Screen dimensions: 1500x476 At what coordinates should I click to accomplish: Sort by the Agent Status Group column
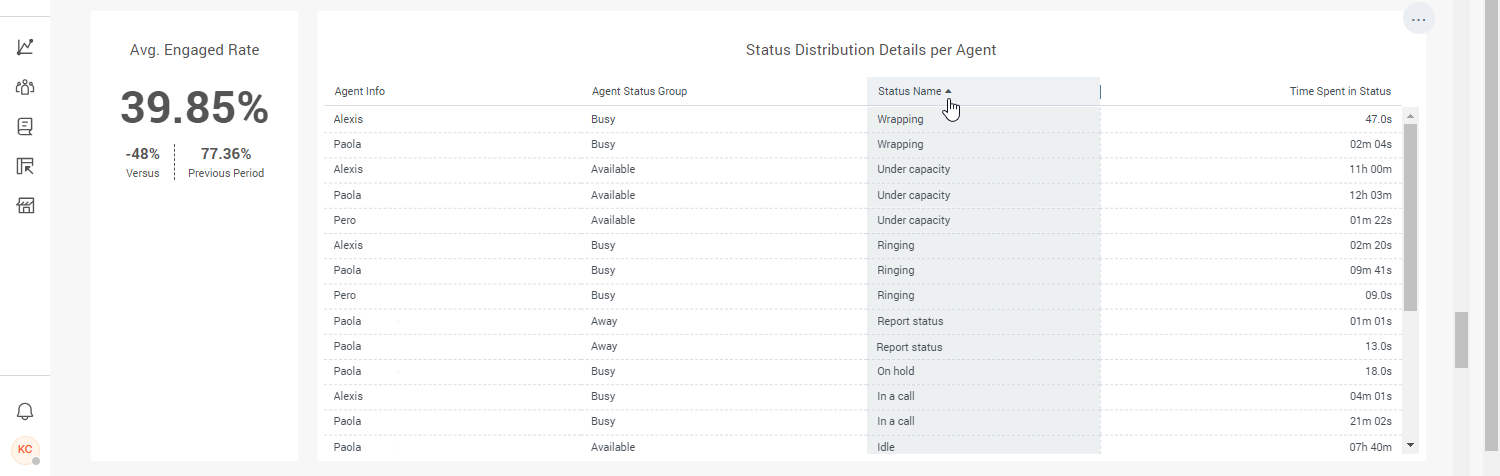[639, 91]
